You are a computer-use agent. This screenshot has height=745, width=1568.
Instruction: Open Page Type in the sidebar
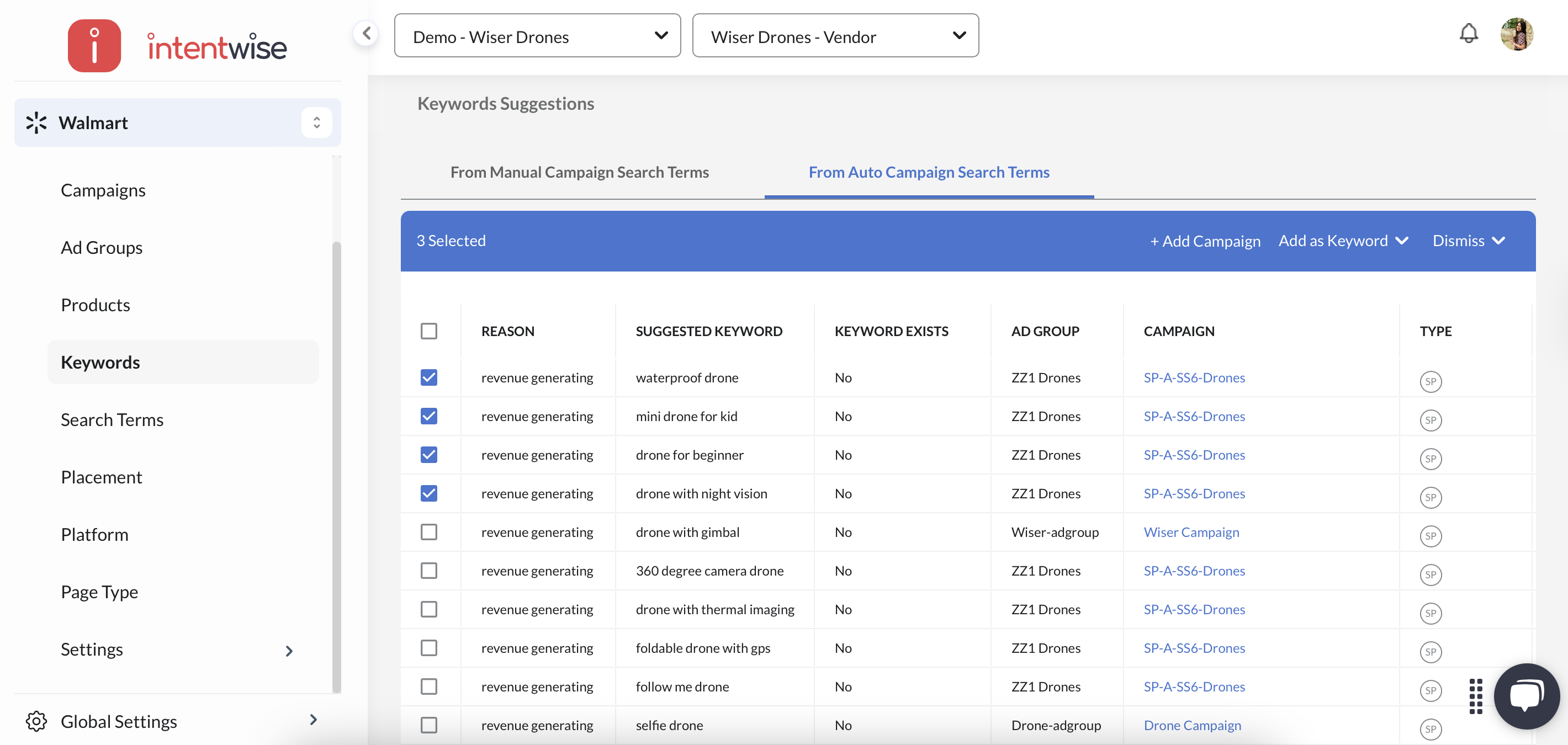(99, 591)
